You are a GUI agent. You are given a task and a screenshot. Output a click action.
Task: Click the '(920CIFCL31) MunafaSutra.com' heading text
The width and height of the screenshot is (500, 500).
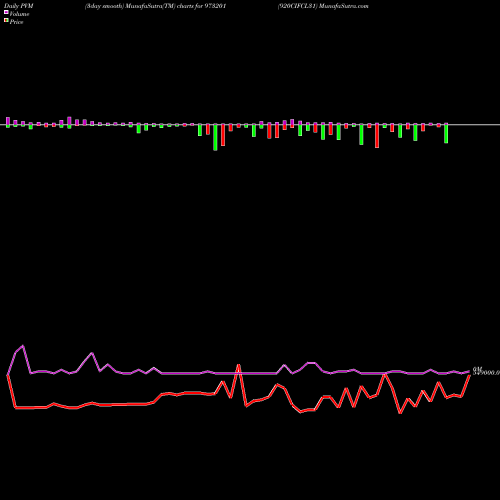point(323,6)
